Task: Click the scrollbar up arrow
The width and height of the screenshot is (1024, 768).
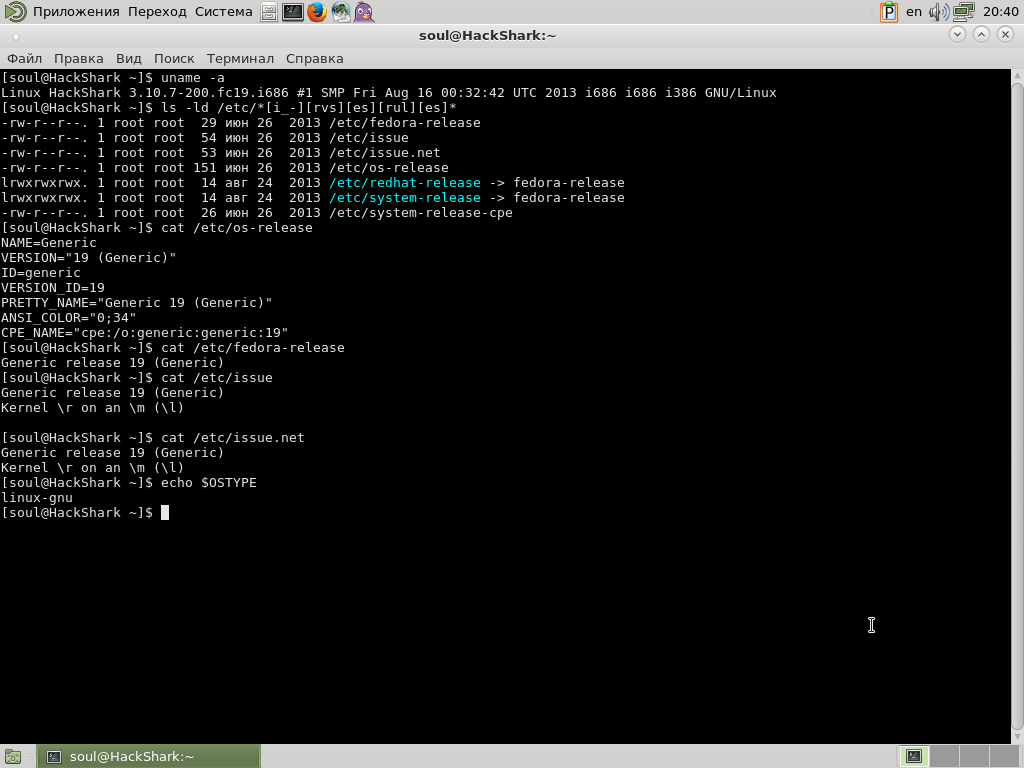Action: [1017, 74]
